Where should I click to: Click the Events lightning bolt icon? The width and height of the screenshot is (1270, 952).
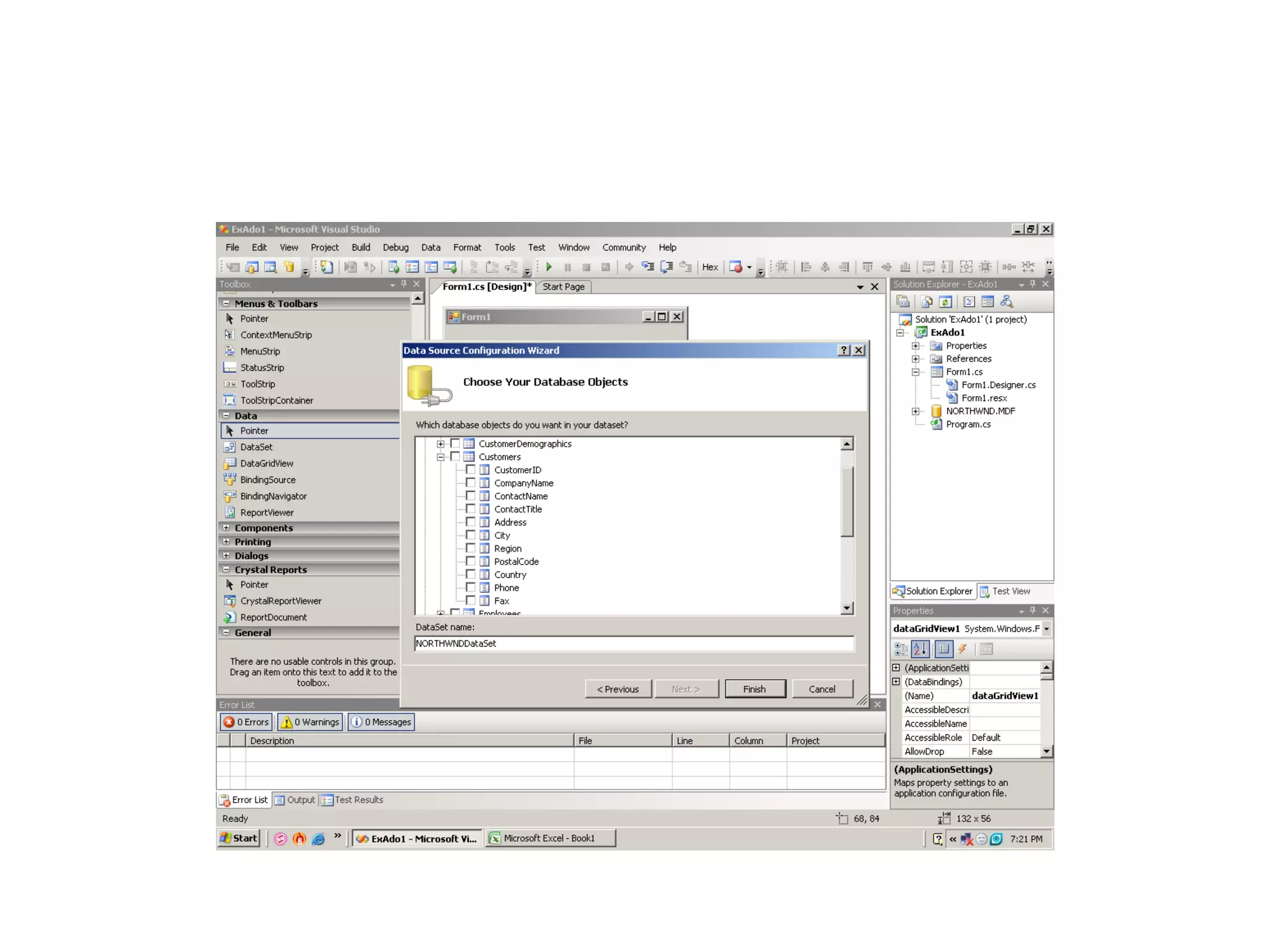point(962,649)
